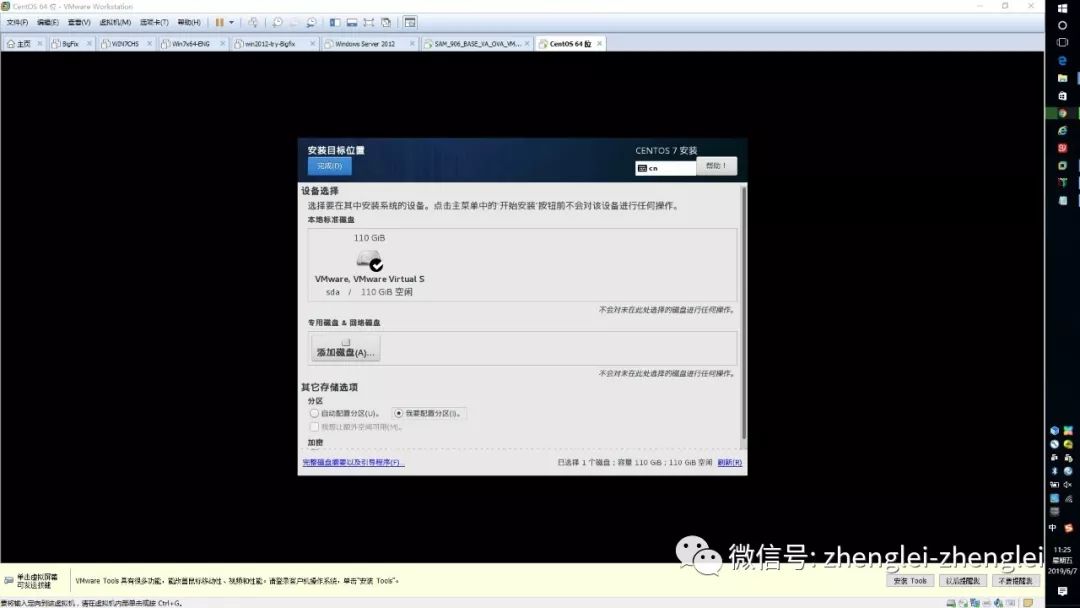This screenshot has height=608, width=1080.
Task: Click the 以后提醒我 remind me later button
Action: pyautogui.click(x=962, y=581)
